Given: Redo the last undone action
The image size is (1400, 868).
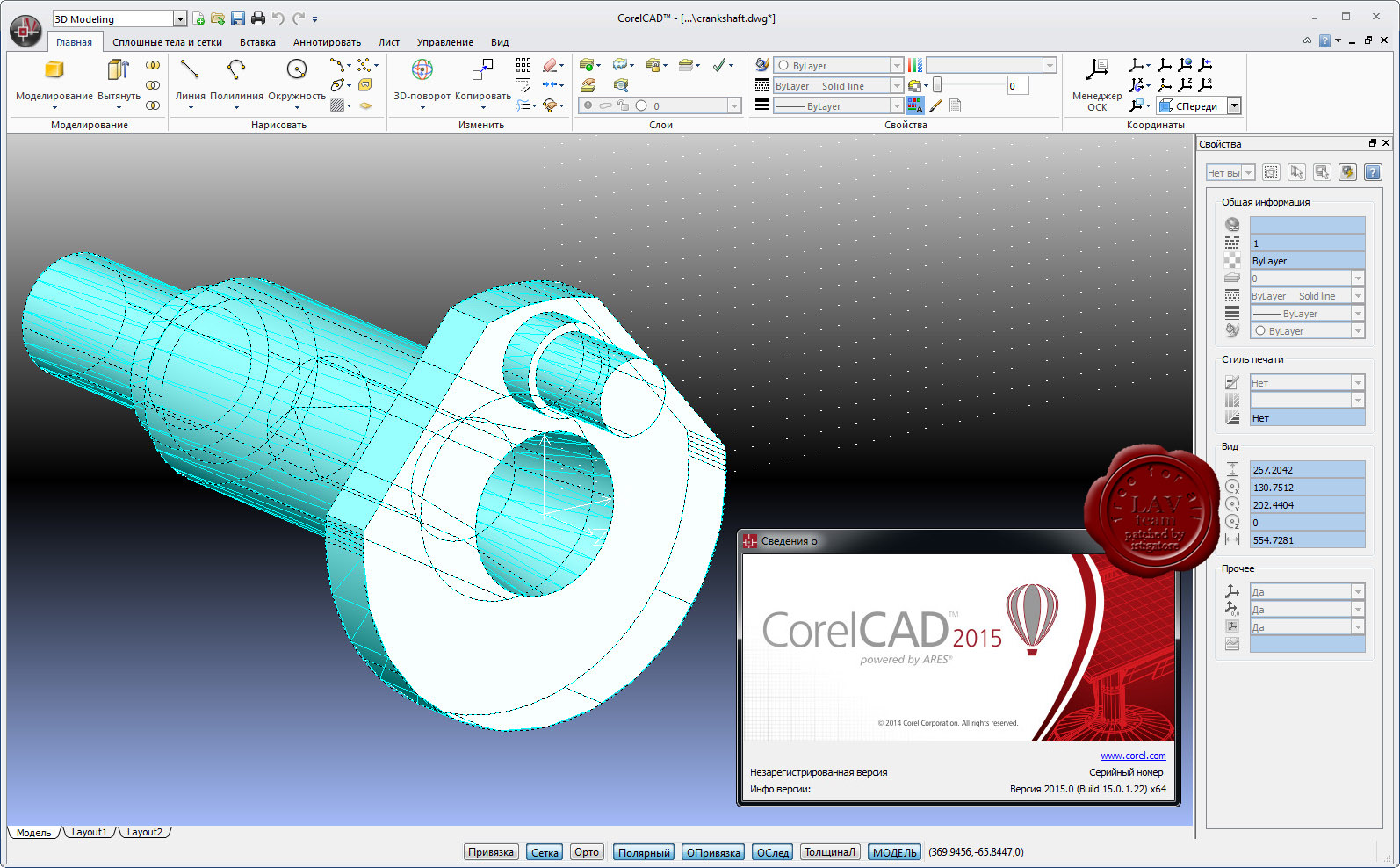Looking at the screenshot, I should click(x=299, y=18).
